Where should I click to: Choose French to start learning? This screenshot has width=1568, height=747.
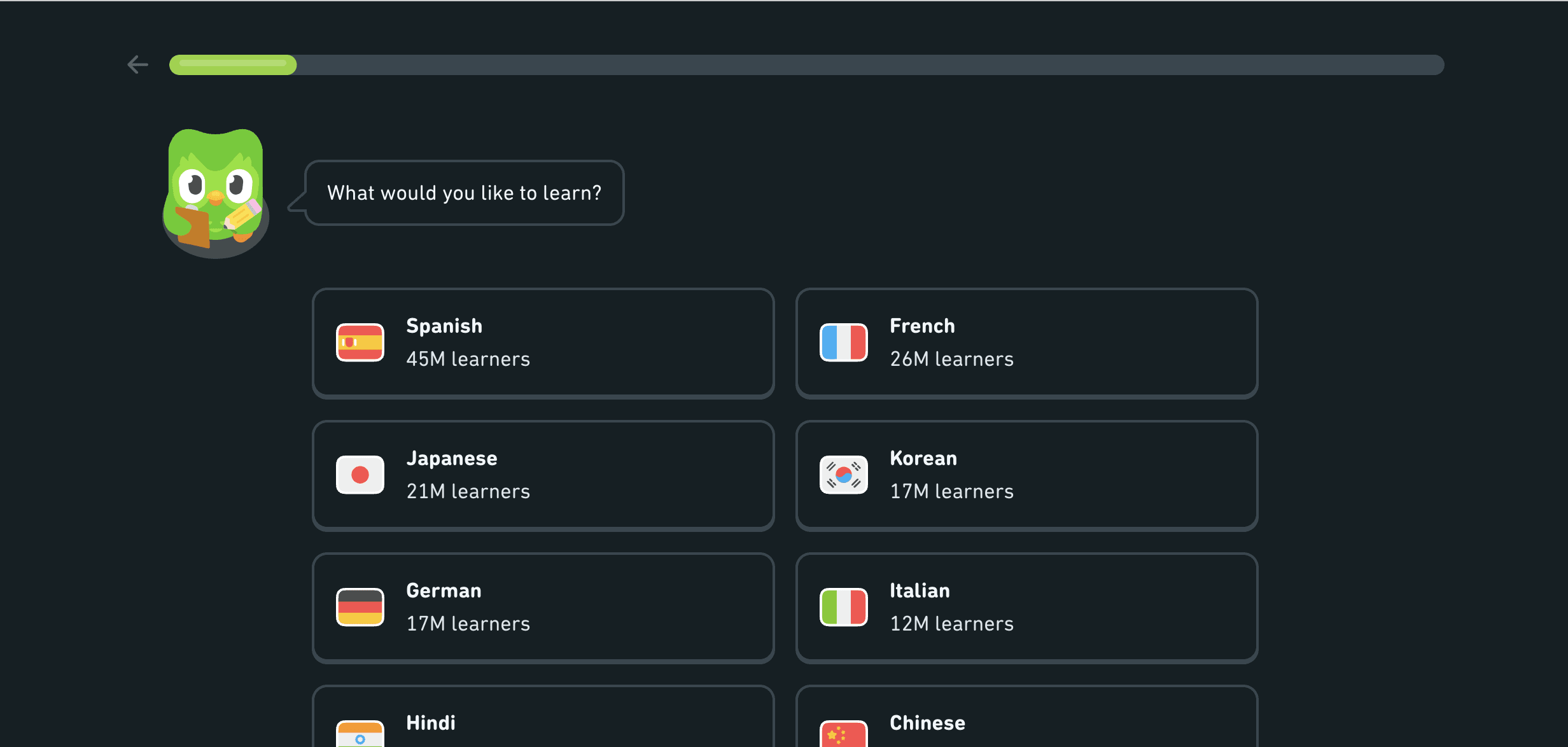tap(1026, 342)
